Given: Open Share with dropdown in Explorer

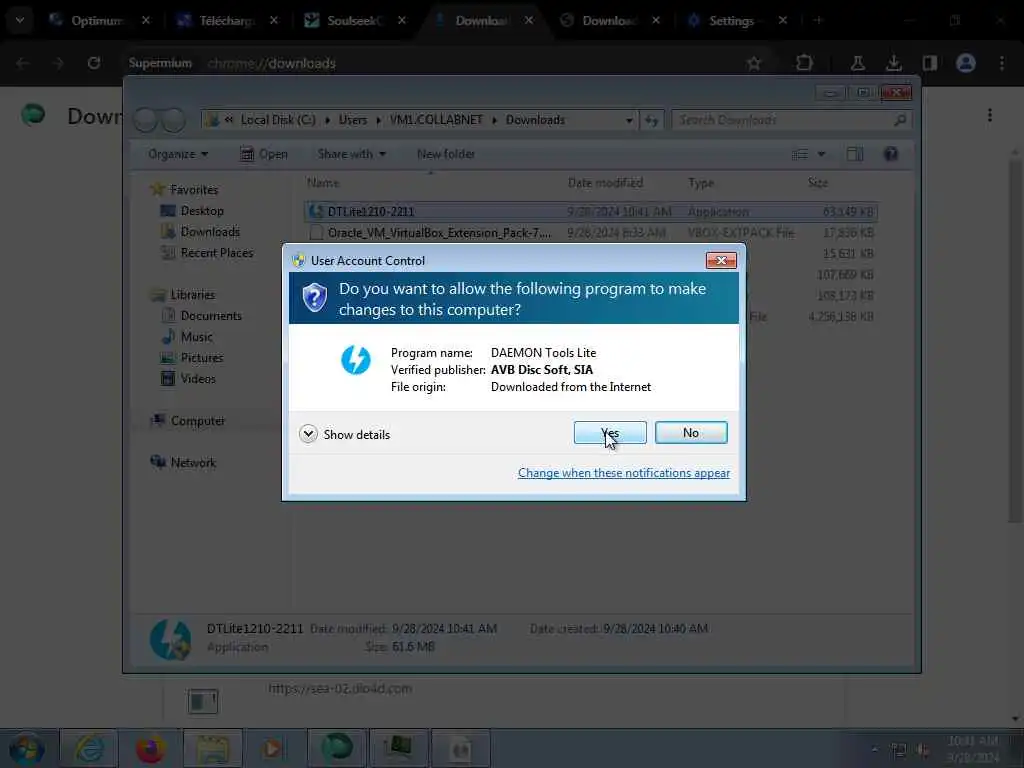Looking at the screenshot, I should pyautogui.click(x=351, y=154).
